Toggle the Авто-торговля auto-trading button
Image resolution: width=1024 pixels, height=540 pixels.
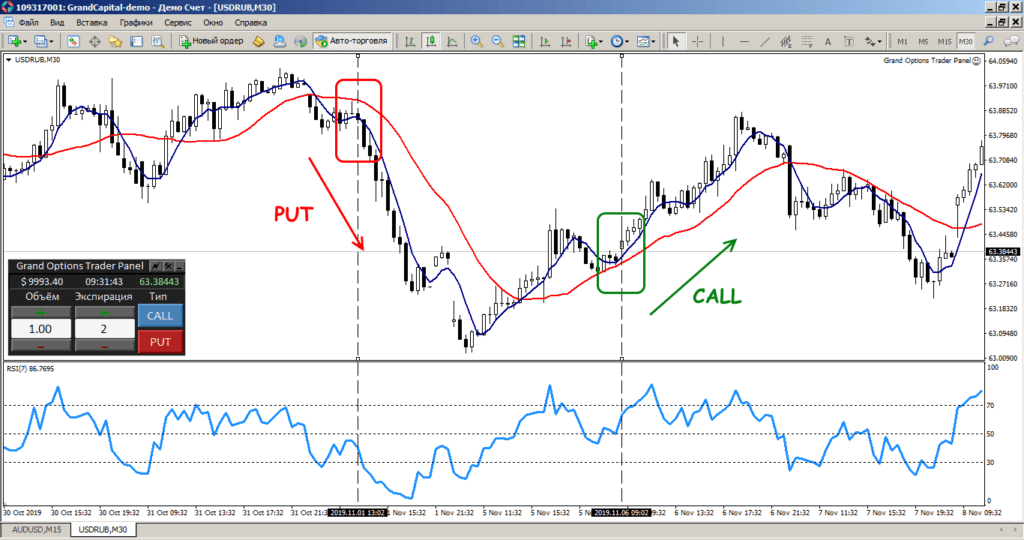point(349,42)
